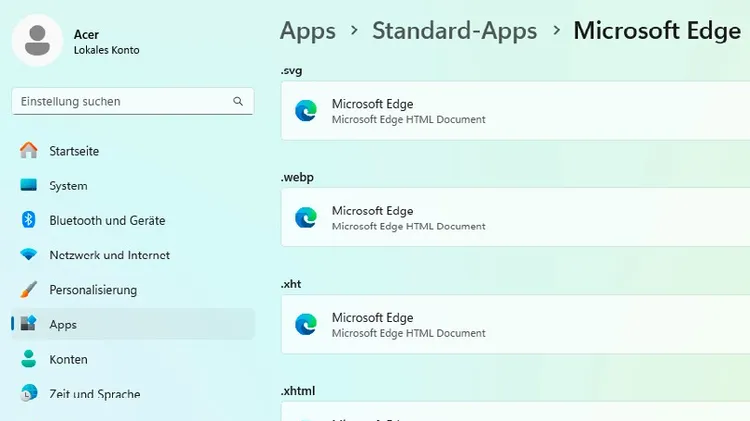Viewport: 750px width, 421px height.
Task: Click the Zeit und Sprache clock icon
Action: coord(29,393)
